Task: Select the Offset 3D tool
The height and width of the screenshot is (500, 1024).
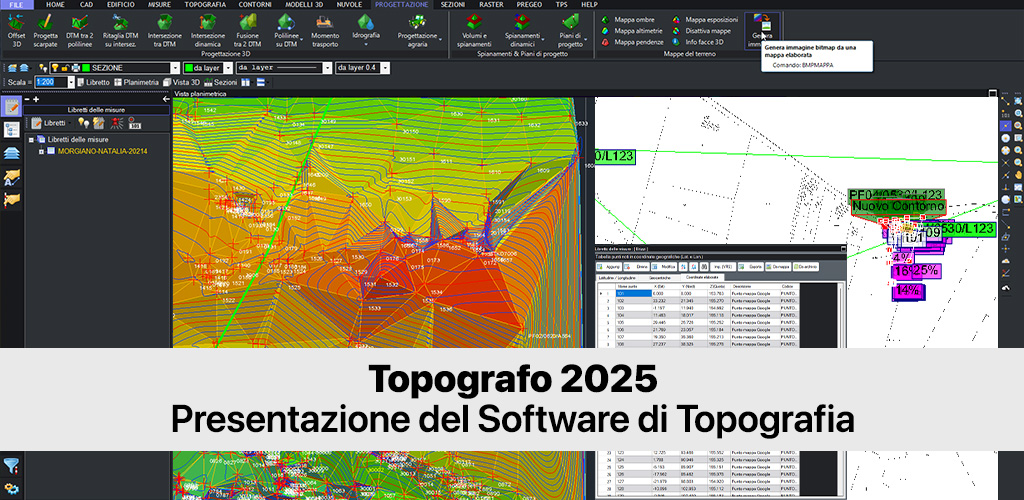Action: pos(16,31)
